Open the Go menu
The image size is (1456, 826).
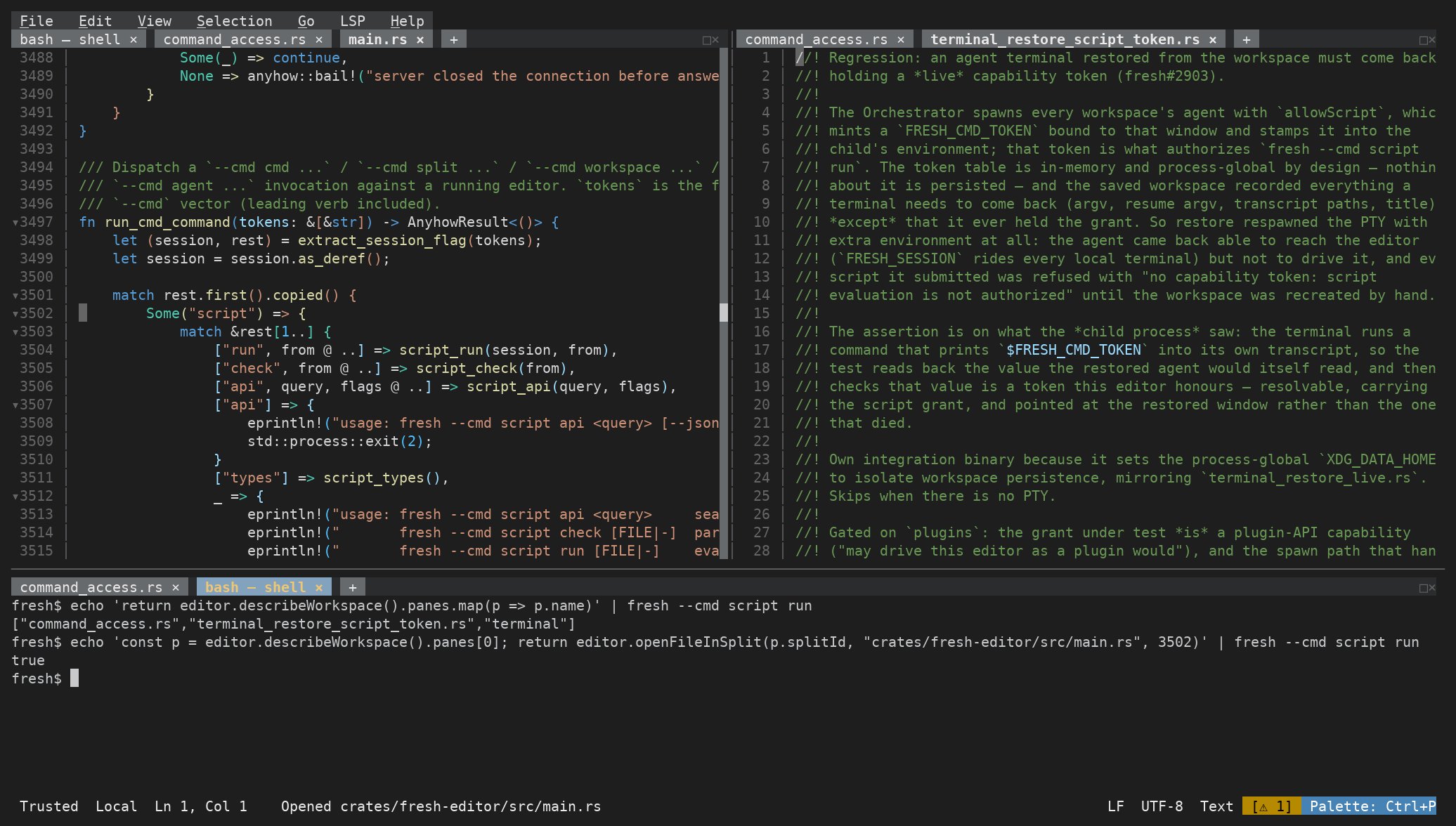pyautogui.click(x=306, y=21)
